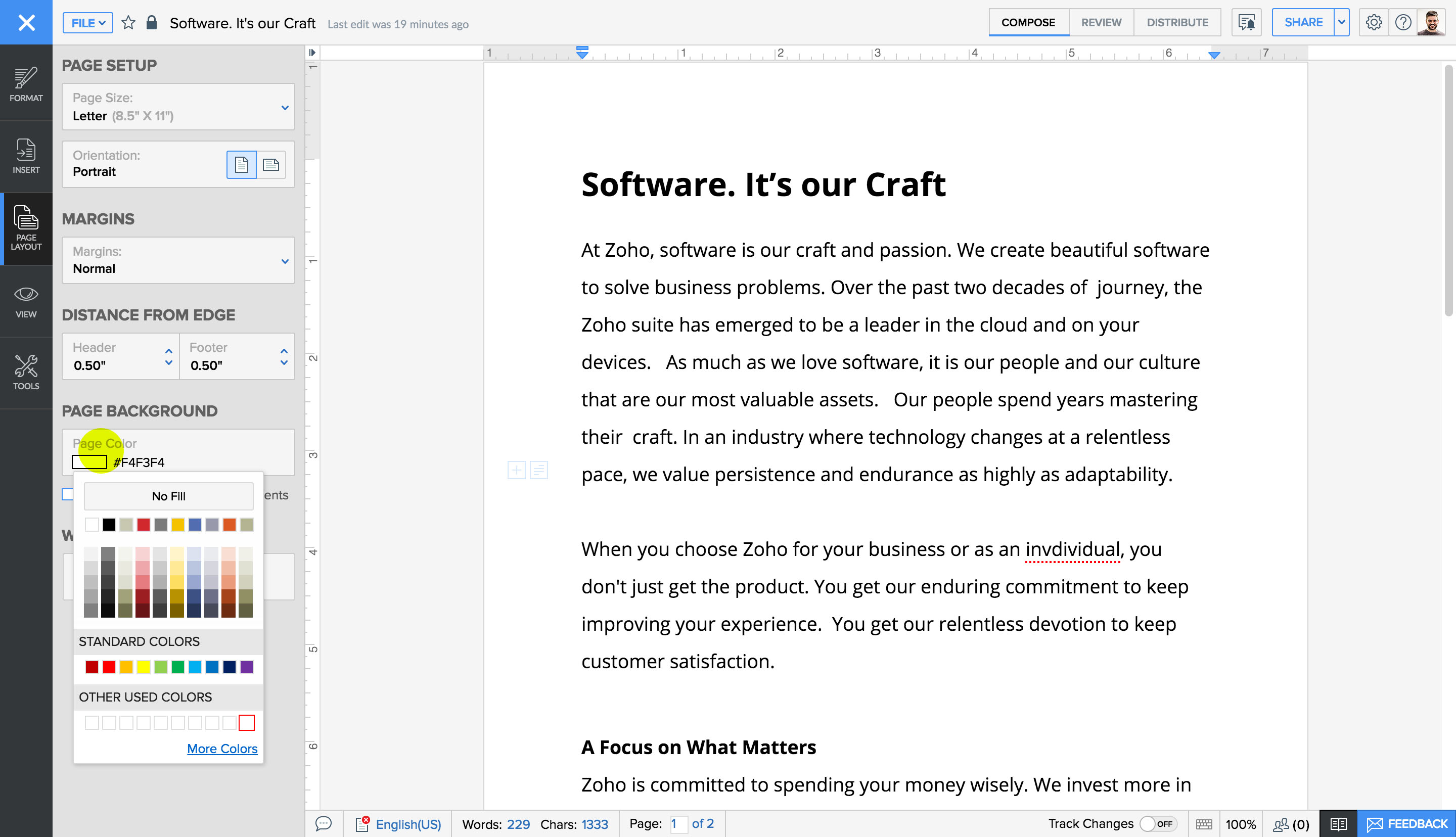Tick the checkbox below Page Color
1456x837 pixels.
tap(68, 494)
